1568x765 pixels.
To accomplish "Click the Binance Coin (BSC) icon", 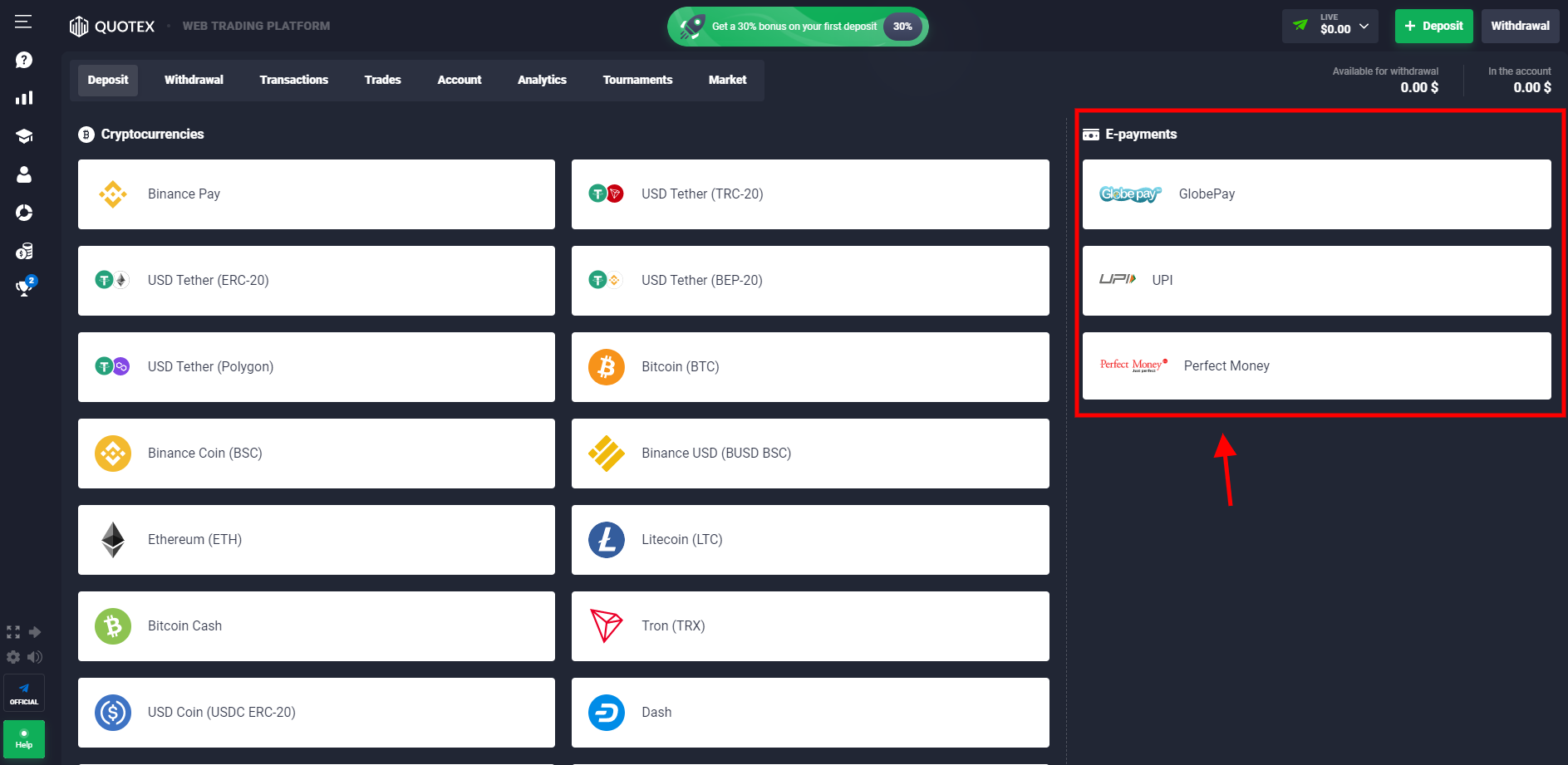I will 113,454.
